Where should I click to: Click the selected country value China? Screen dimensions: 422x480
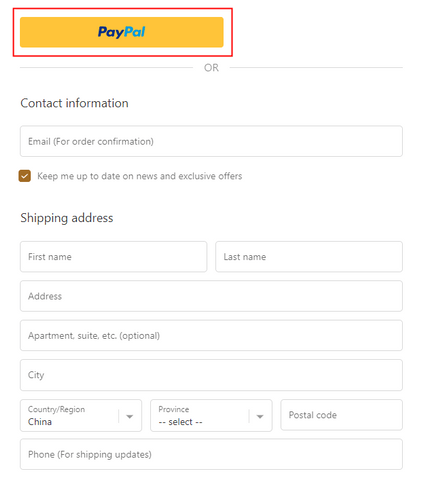(x=40, y=422)
